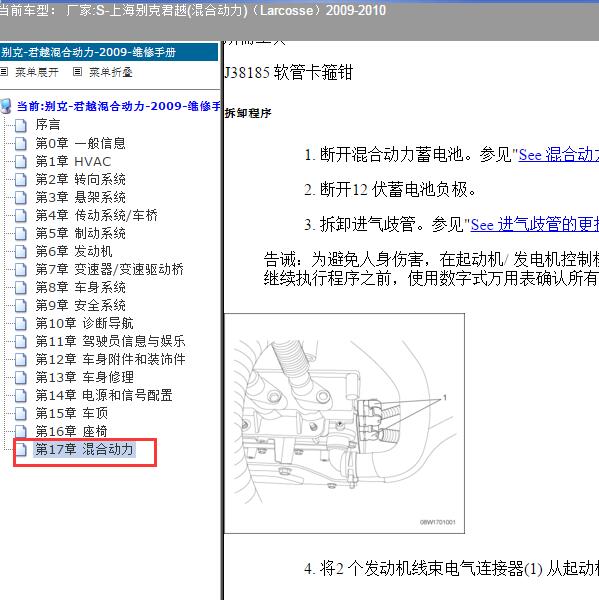Click the 菜单展开 expand-menu icon

[x=4, y=72]
